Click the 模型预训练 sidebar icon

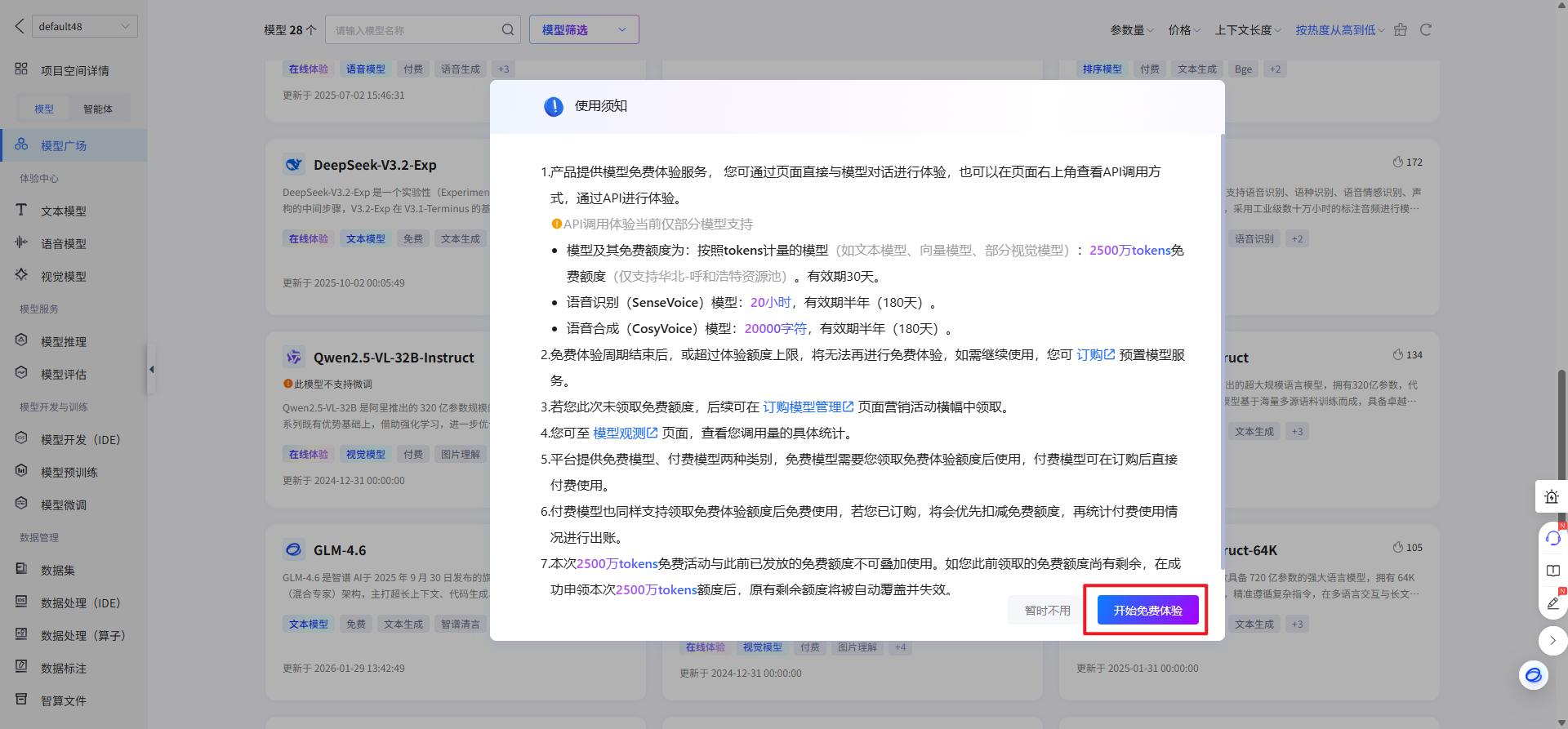[x=22, y=471]
